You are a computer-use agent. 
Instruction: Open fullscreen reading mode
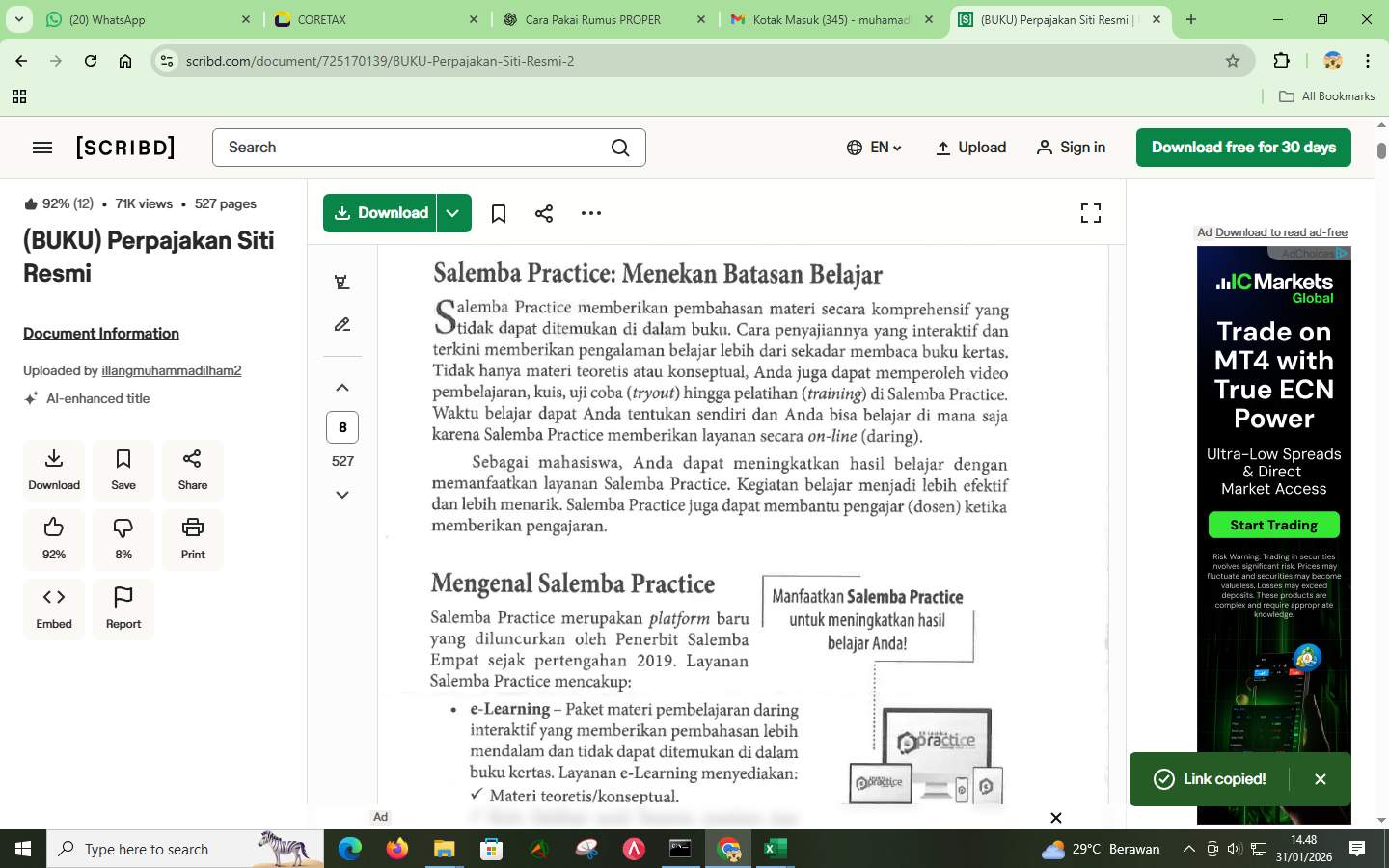(x=1090, y=212)
